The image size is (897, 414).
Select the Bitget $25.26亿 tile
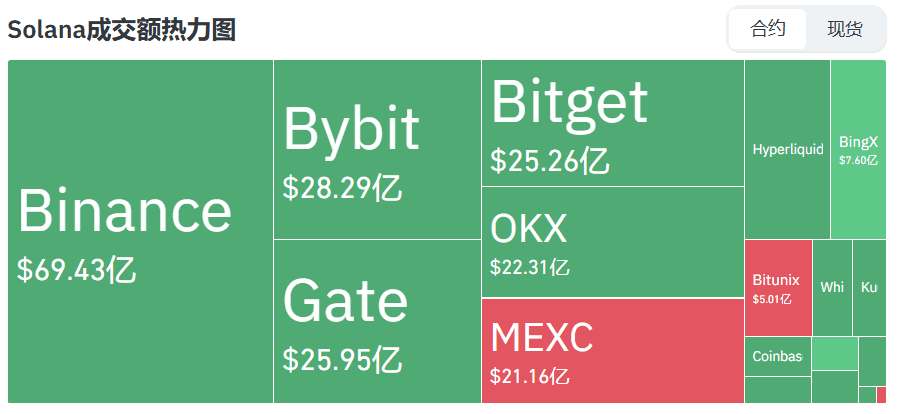(613, 123)
